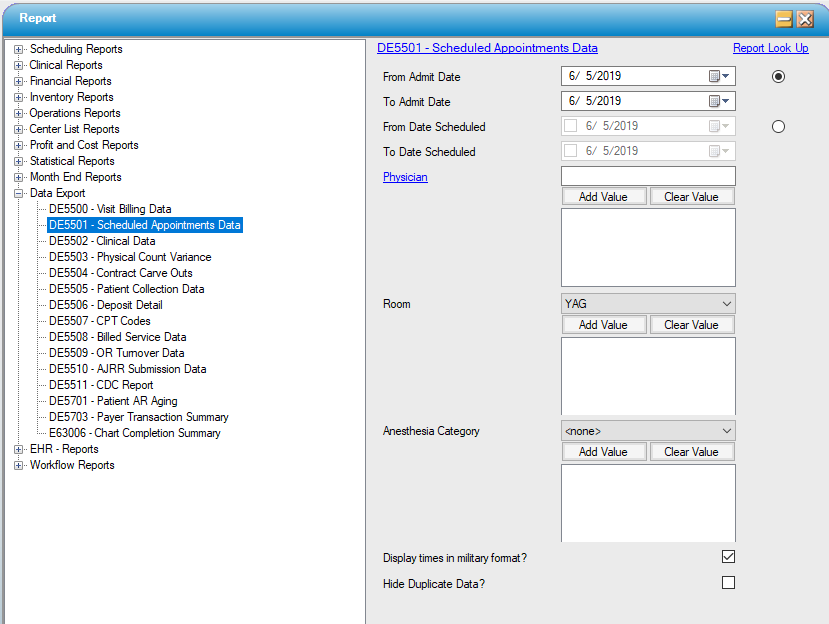This screenshot has width=829, height=624.
Task: Uncheck 'Display times in military format?'
Action: coord(728,556)
